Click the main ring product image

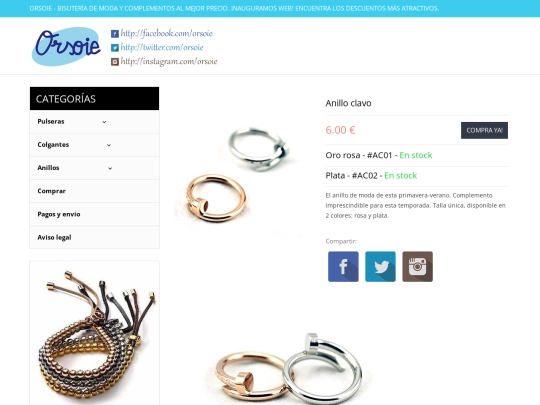click(239, 174)
